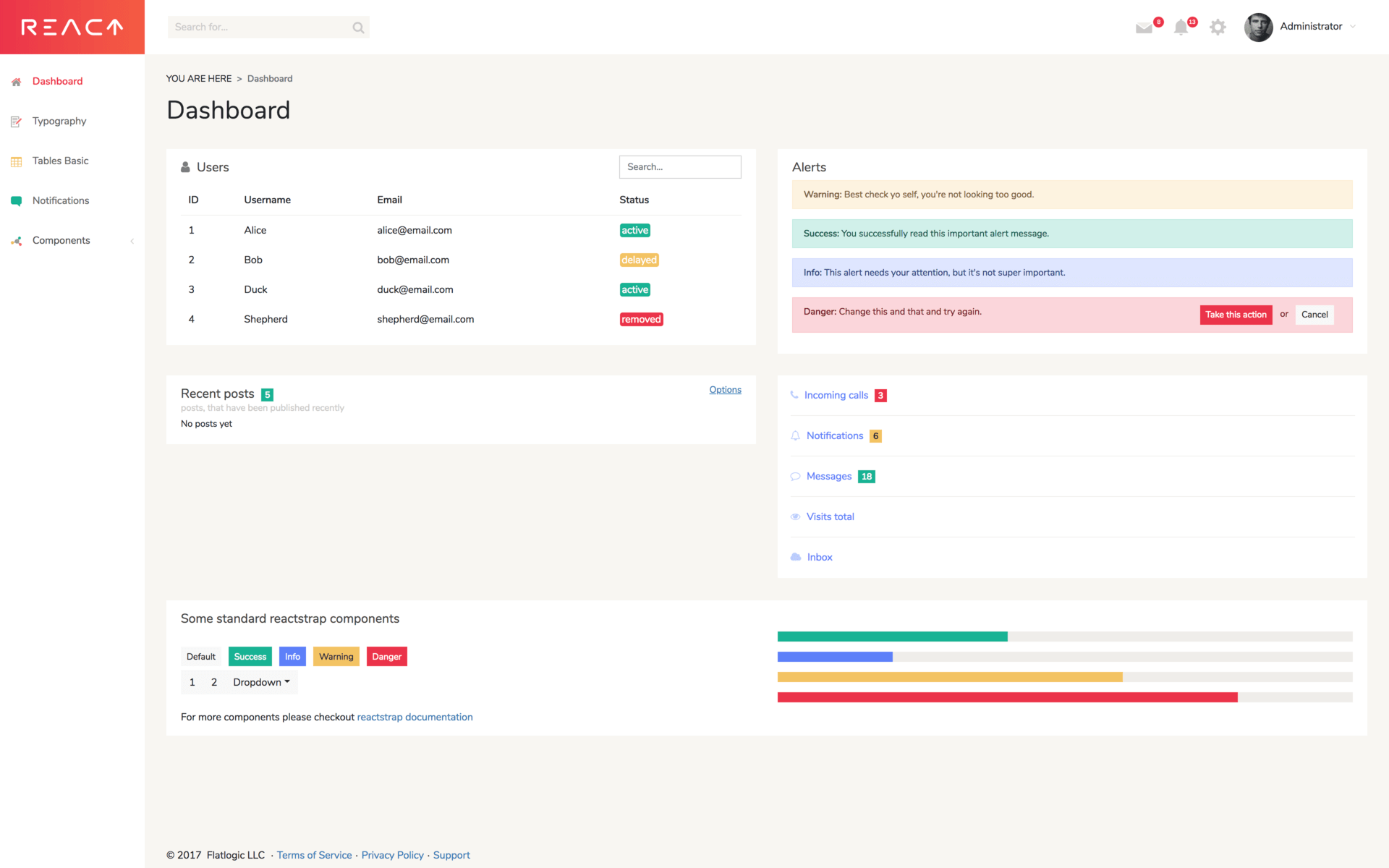Screen dimensions: 1389x868
Task: Switch to the Typography page
Action: point(59,121)
